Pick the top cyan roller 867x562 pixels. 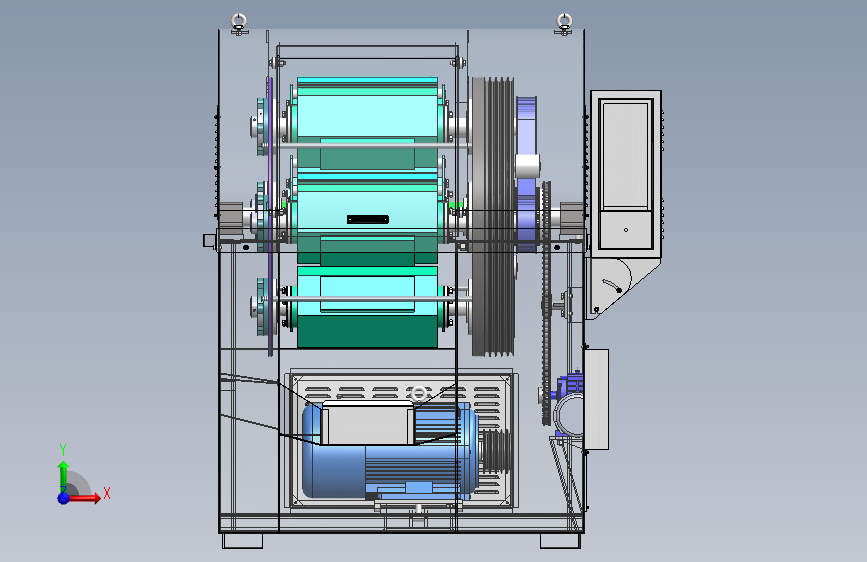tap(367, 123)
